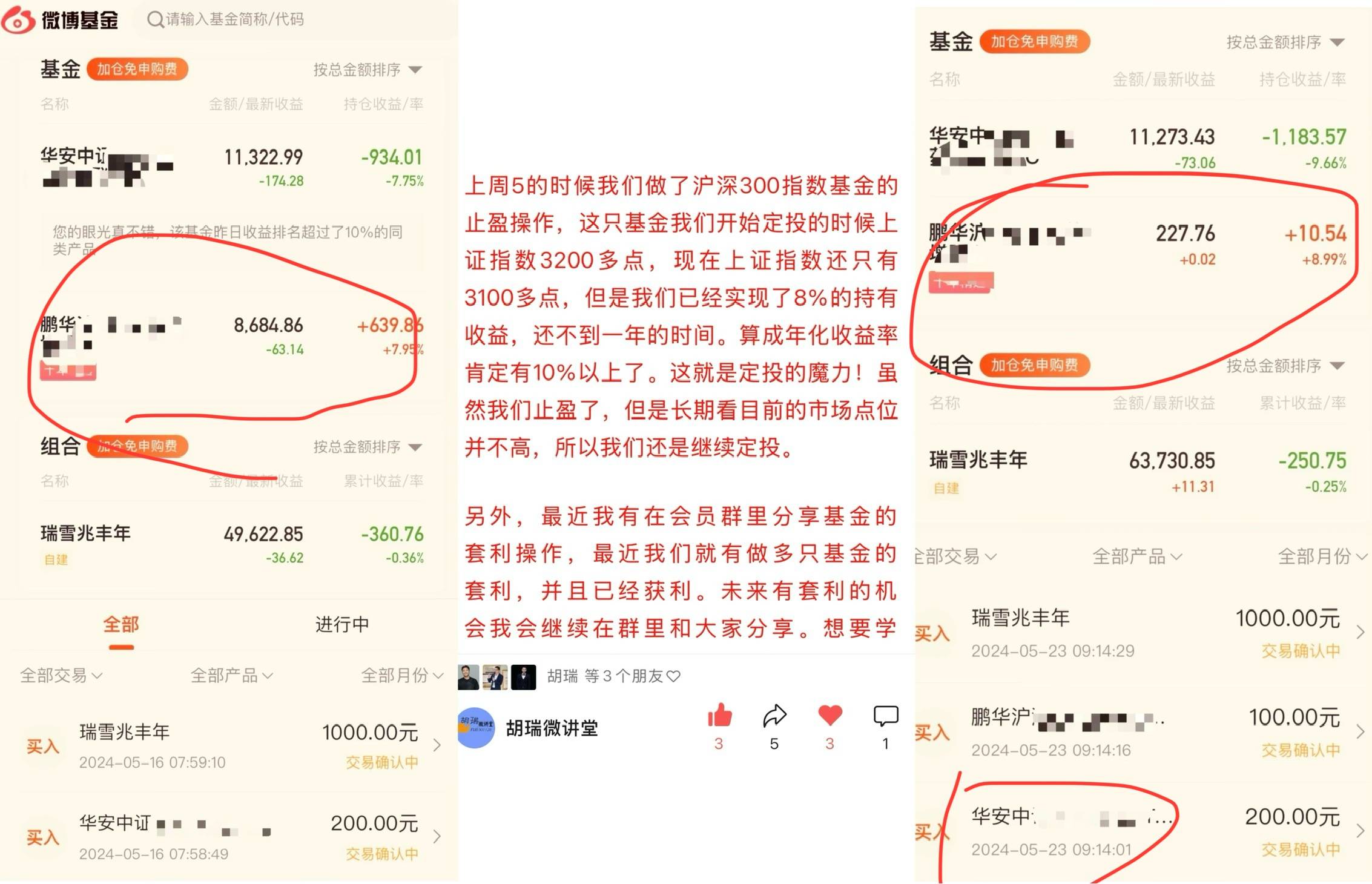Switch to the 进行中 tab
The height and width of the screenshot is (884, 1372).
coord(342,624)
